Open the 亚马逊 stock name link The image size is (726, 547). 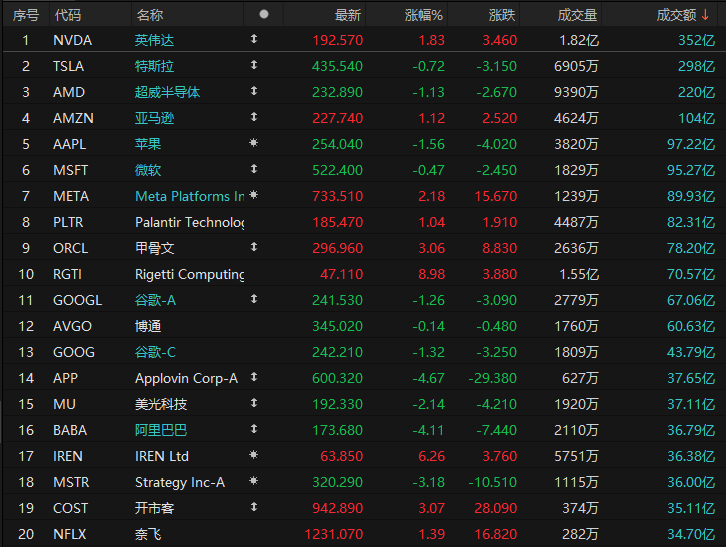tap(154, 118)
